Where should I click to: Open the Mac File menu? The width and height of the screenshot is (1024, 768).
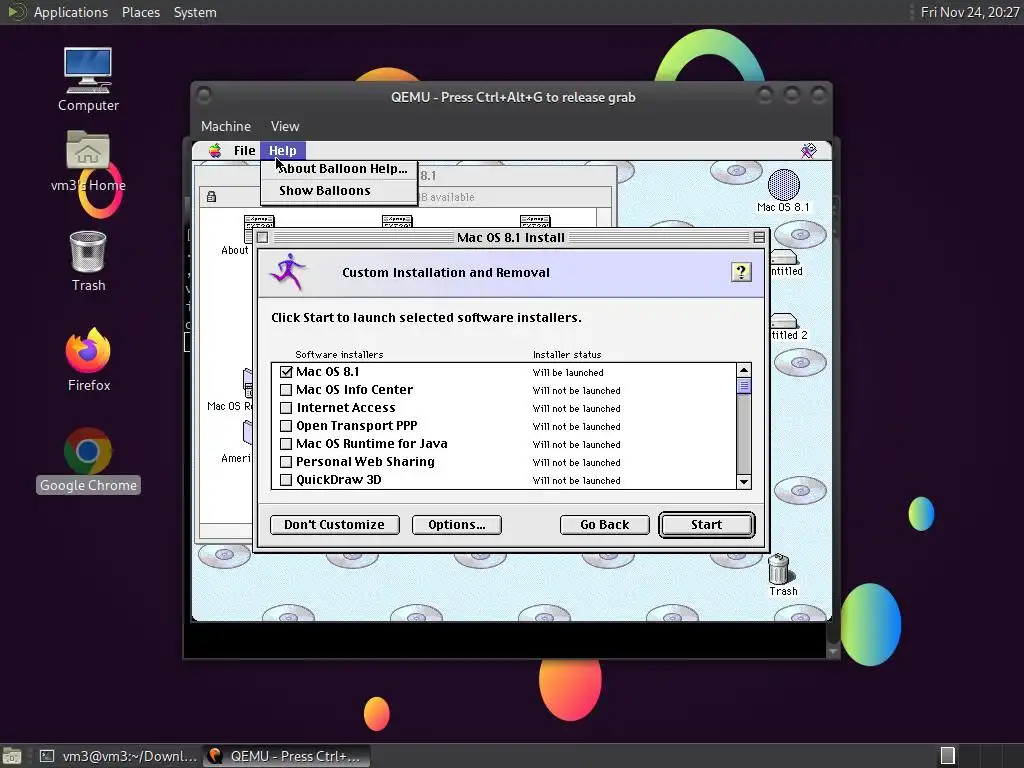244,151
